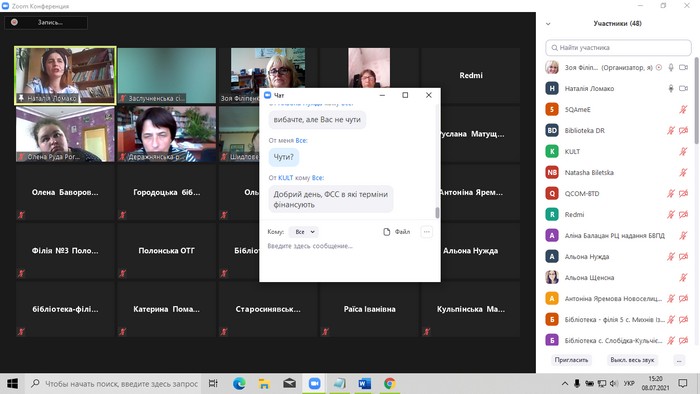Image resolution: width=700 pixels, height=394 pixels.
Task: Click the participants list scrollbar
Action: (696, 100)
